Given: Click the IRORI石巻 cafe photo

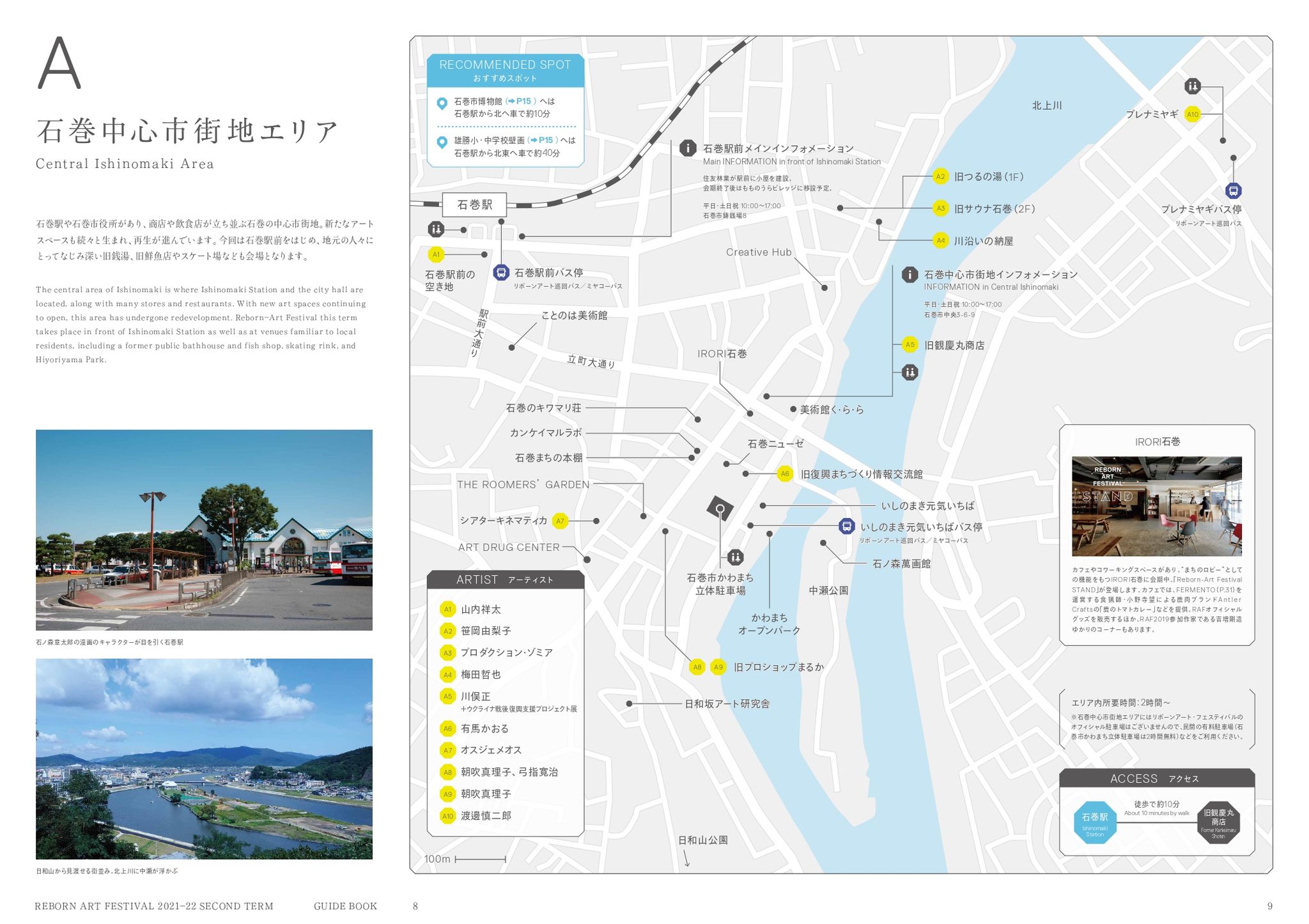Looking at the screenshot, I should pyautogui.click(x=1156, y=505).
